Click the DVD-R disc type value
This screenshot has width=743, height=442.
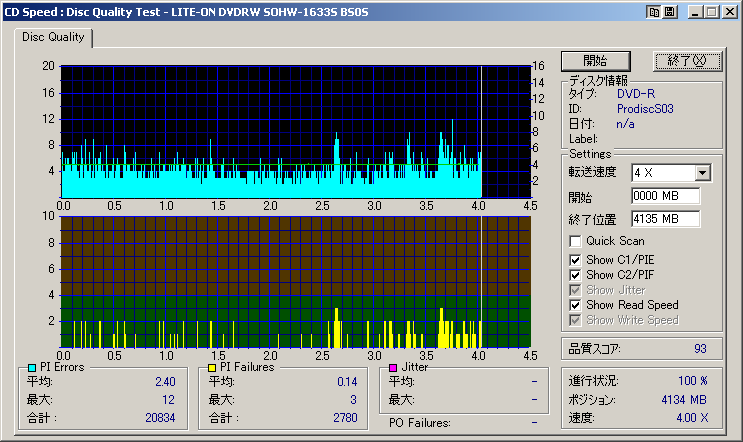(x=636, y=94)
